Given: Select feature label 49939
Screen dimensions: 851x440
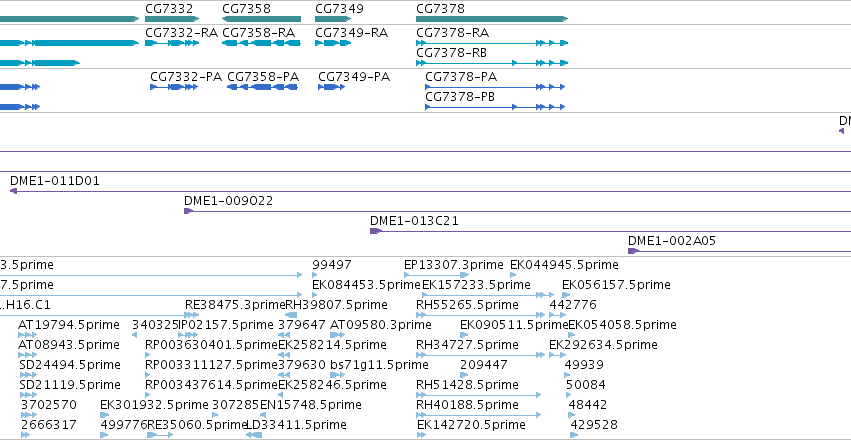Looking at the screenshot, I should pyautogui.click(x=584, y=365).
